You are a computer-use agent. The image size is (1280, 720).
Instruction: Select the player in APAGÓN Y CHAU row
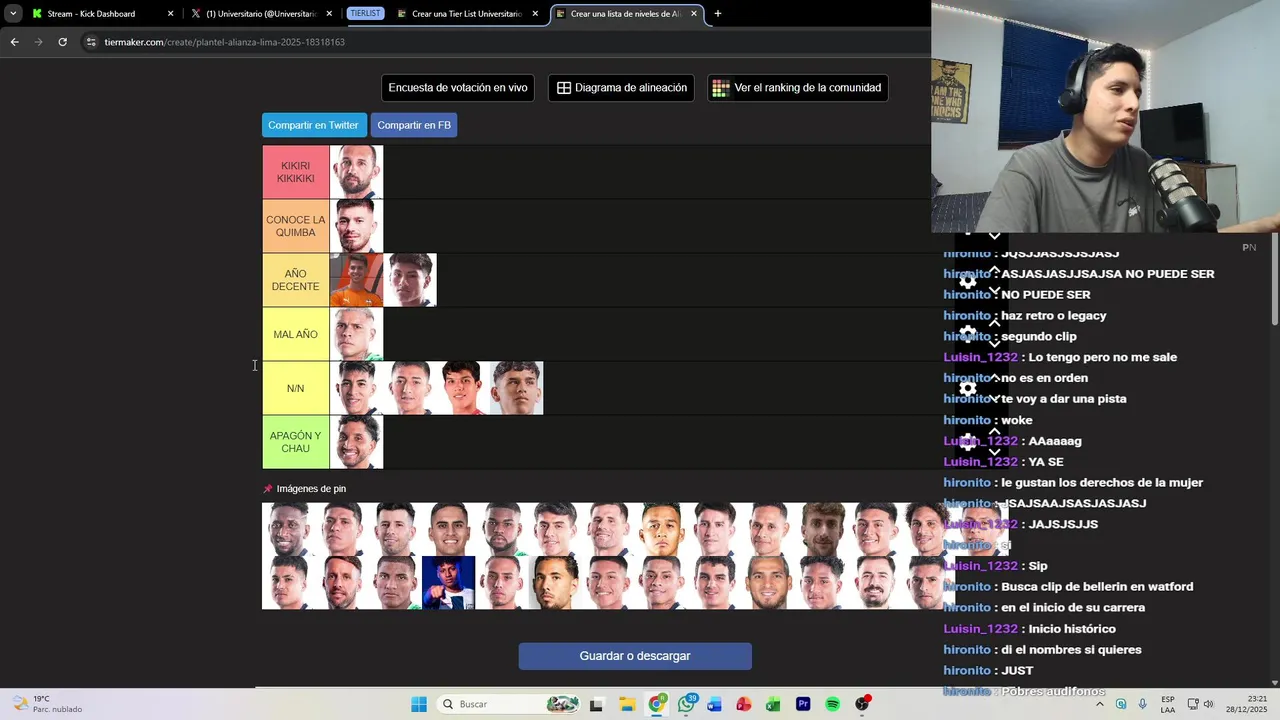(357, 442)
